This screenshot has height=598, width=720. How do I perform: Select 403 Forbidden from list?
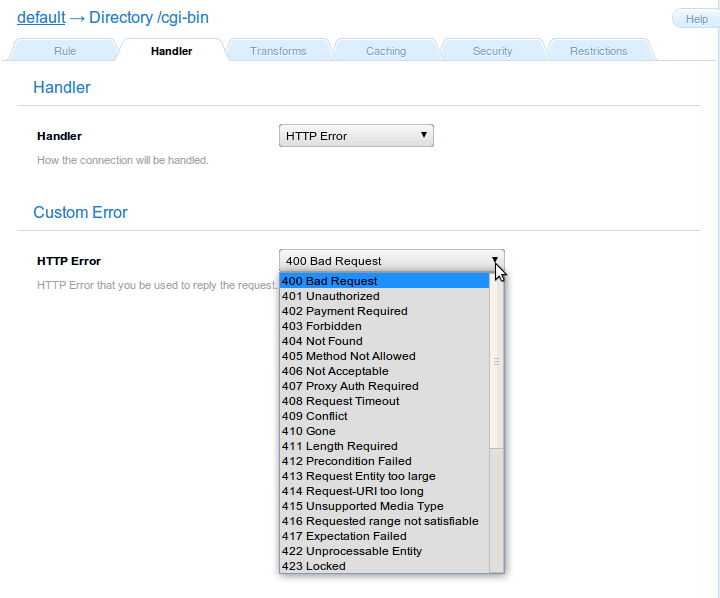pos(321,326)
